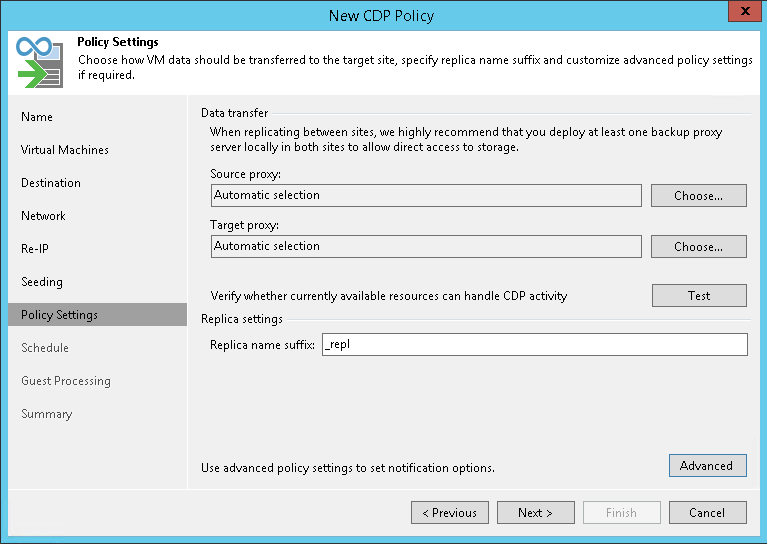Switch to the Destination step
The height and width of the screenshot is (544, 767).
(x=51, y=183)
